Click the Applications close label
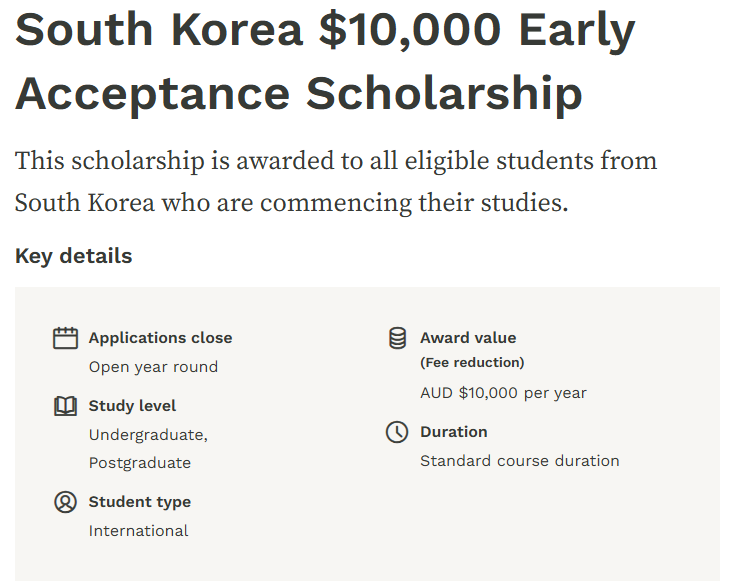The height and width of the screenshot is (582, 734). pos(161,338)
